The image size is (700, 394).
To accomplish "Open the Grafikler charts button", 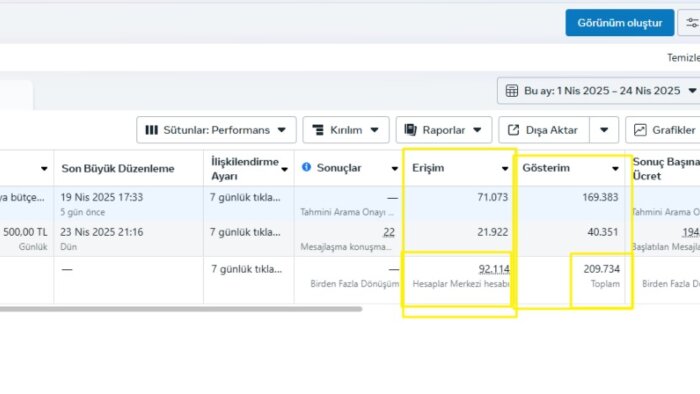I will [664, 130].
